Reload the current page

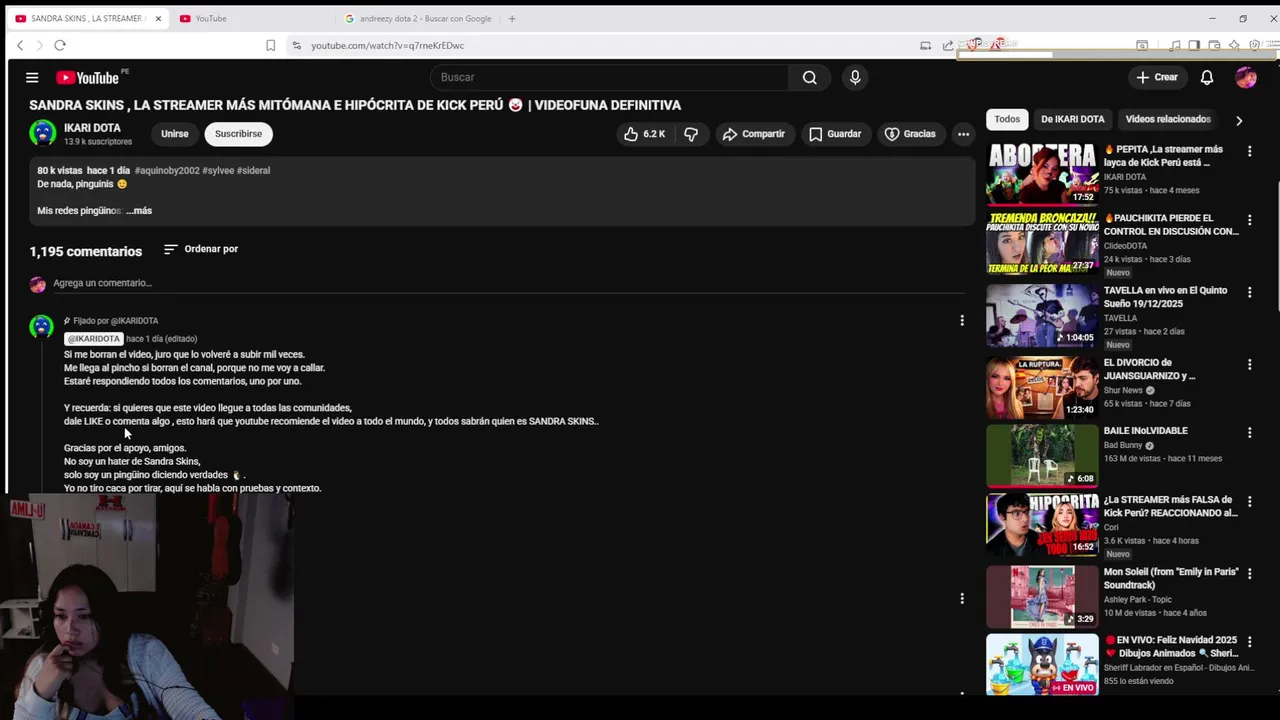click(x=60, y=45)
